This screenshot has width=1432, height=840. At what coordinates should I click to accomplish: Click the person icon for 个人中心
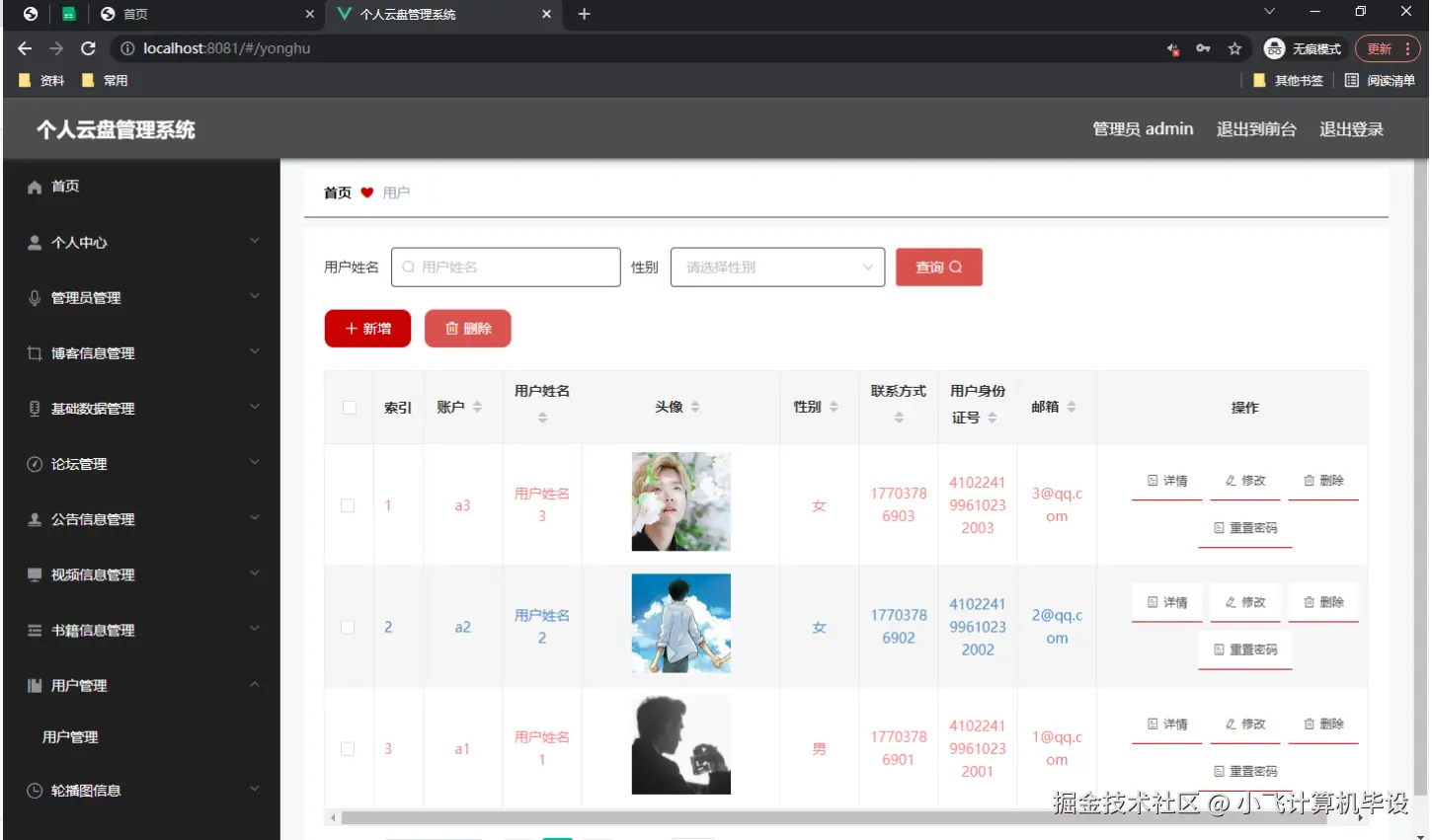click(35, 243)
